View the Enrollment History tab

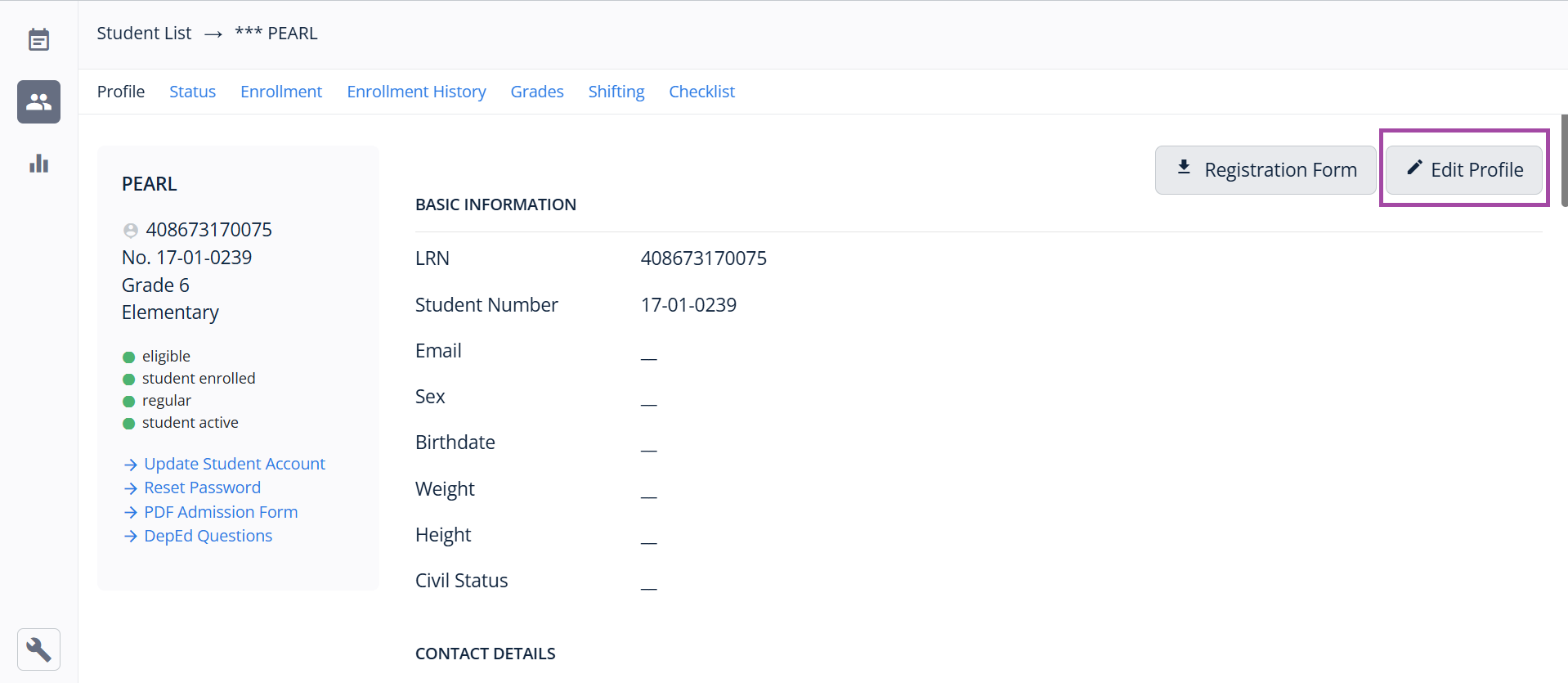point(416,92)
